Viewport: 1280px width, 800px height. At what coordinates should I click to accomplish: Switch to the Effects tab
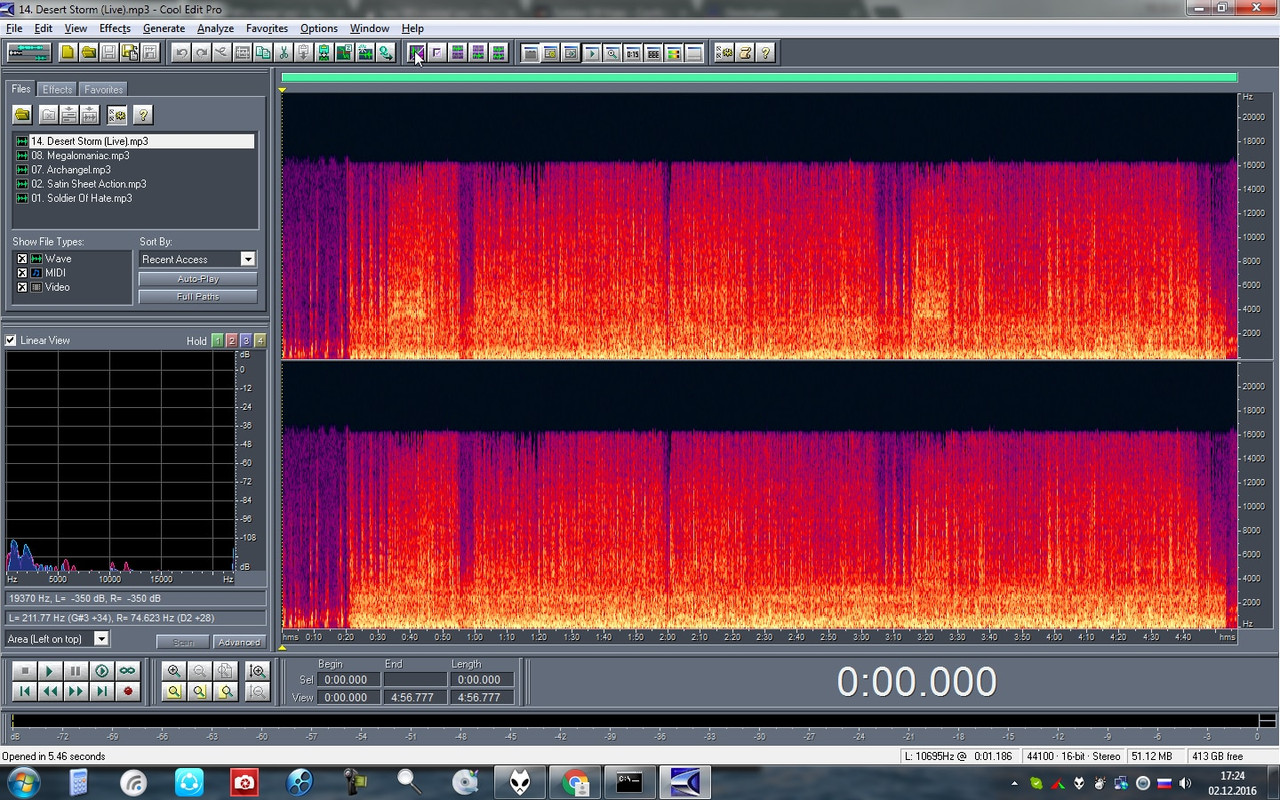coord(57,89)
